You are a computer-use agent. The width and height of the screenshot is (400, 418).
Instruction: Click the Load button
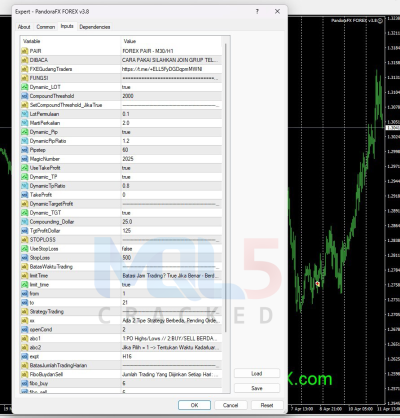pos(257,373)
